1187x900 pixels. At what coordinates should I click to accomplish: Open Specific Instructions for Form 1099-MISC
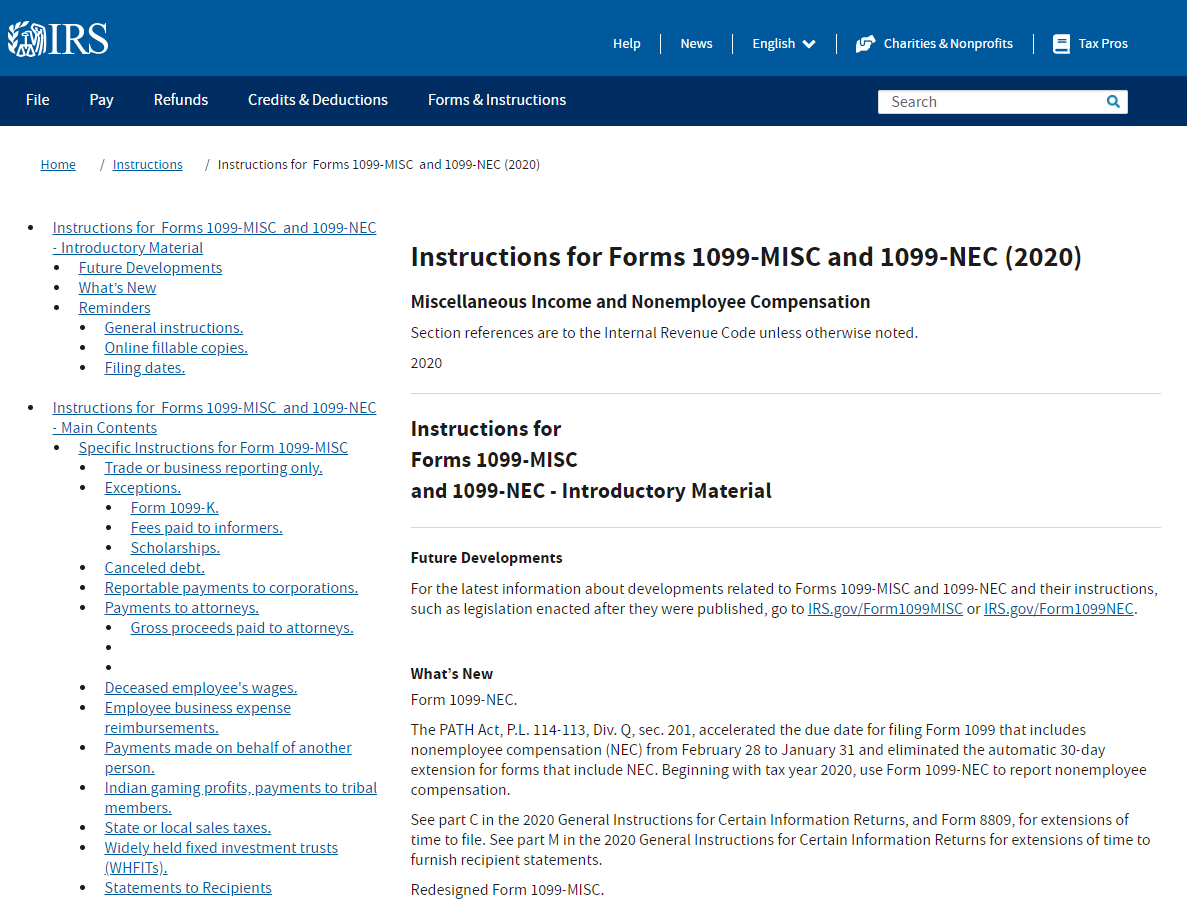coord(213,448)
